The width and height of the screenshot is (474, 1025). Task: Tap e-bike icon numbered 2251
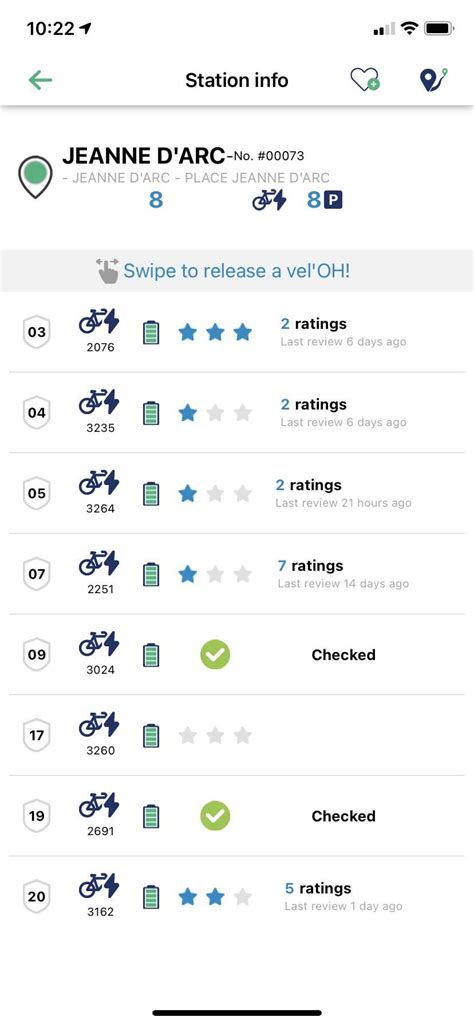tap(99, 563)
